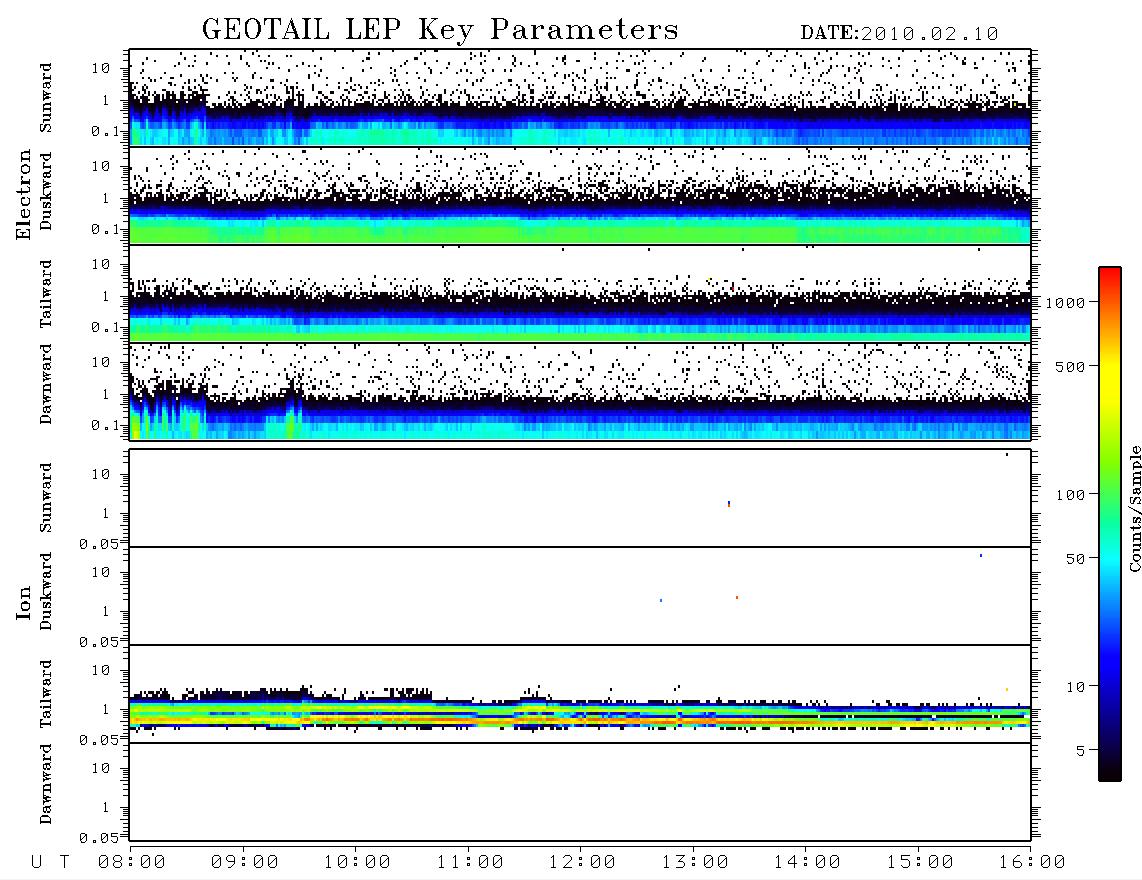Click the Electron "Duskward" panel label

click(46, 191)
